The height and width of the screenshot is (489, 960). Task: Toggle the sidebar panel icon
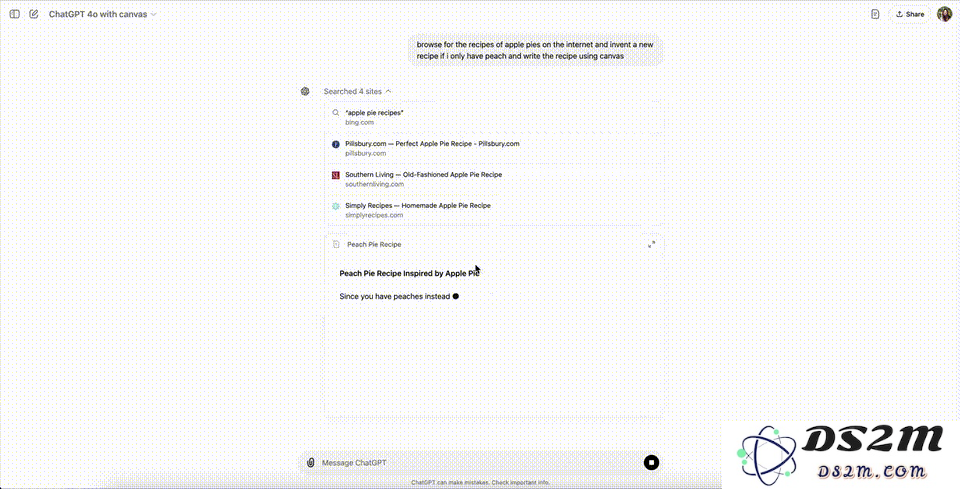[15, 14]
